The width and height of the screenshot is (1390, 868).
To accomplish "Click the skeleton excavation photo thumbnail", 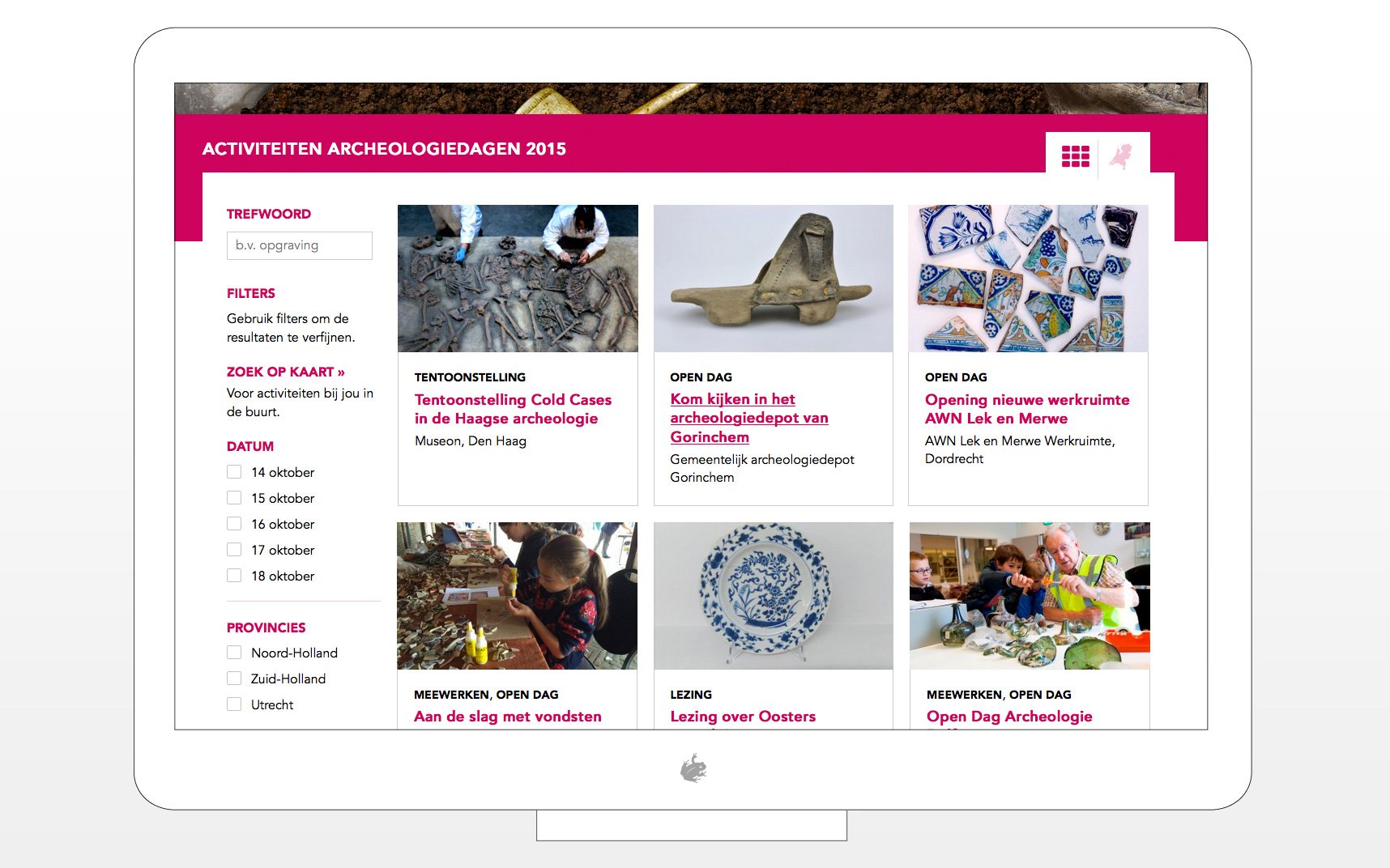I will (518, 279).
